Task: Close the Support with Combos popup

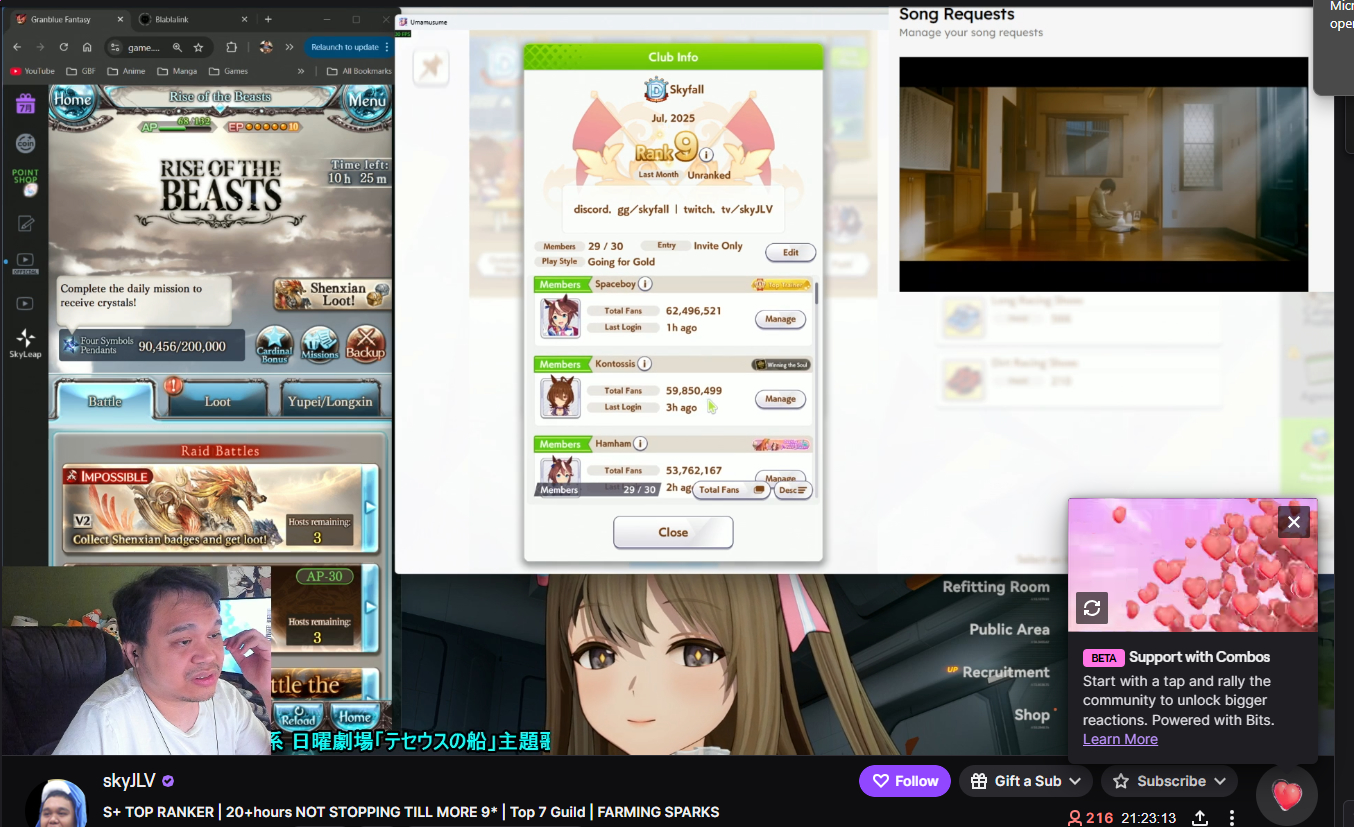Action: point(1293,522)
